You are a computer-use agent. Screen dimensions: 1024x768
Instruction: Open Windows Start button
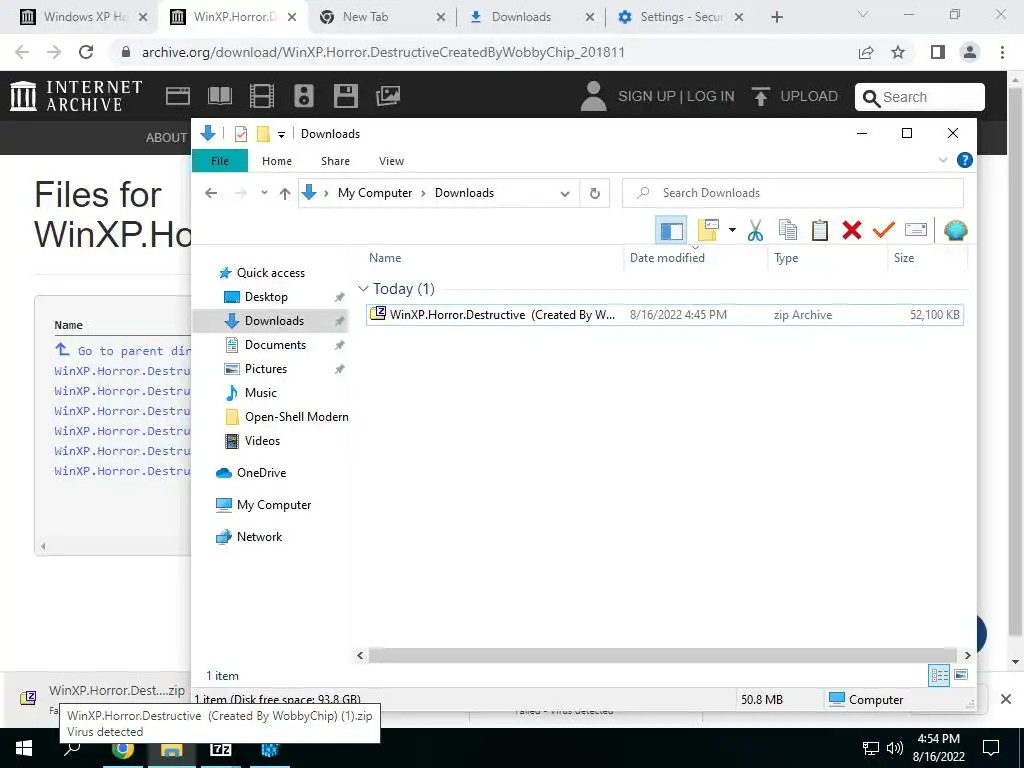coord(24,748)
